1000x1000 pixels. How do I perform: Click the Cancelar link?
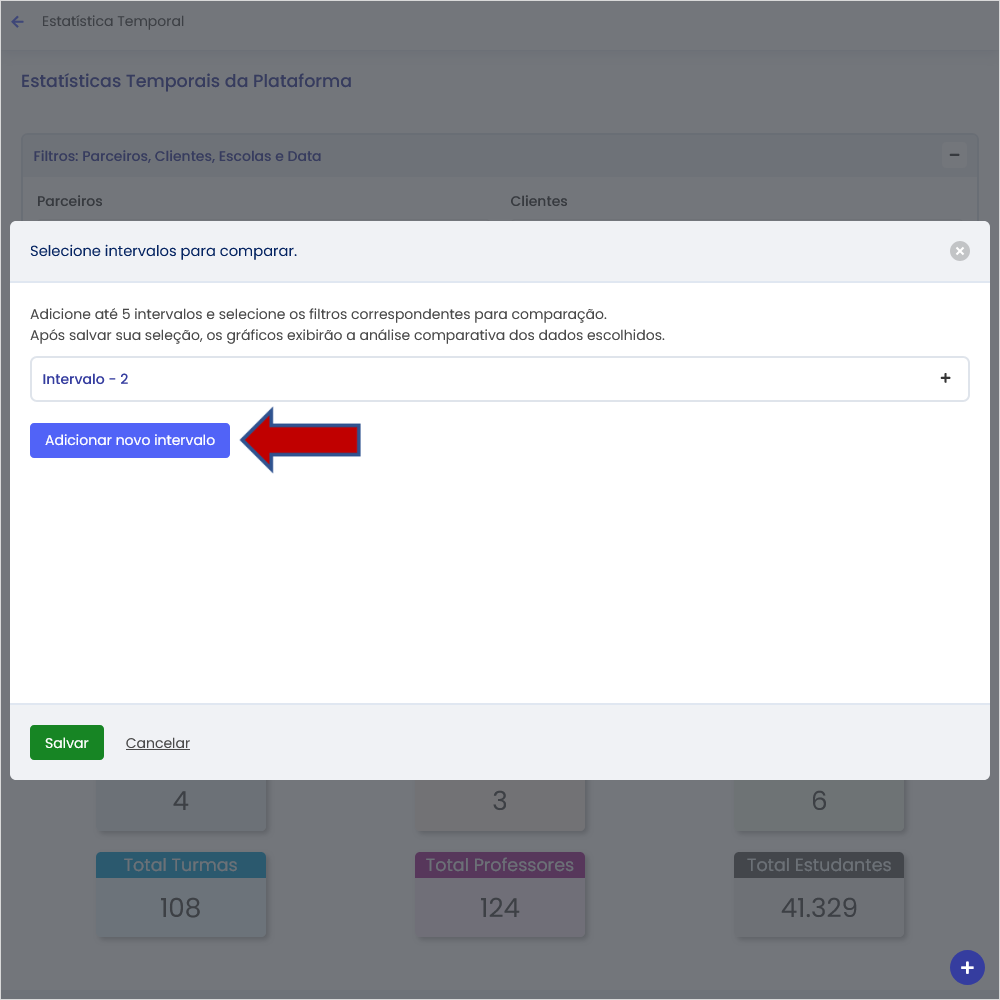pos(158,743)
